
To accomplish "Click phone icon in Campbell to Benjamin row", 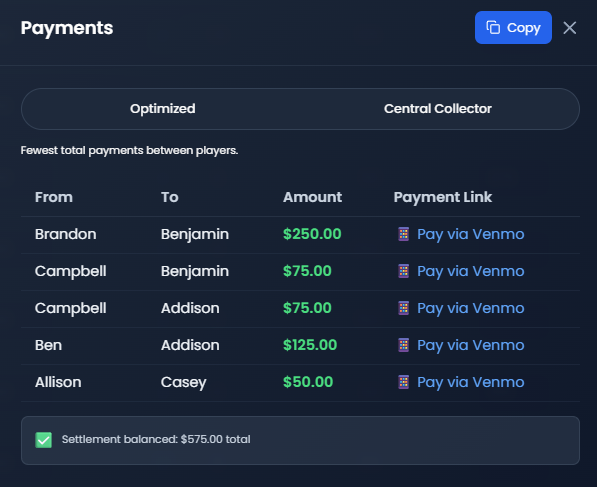I will [x=404, y=271].
